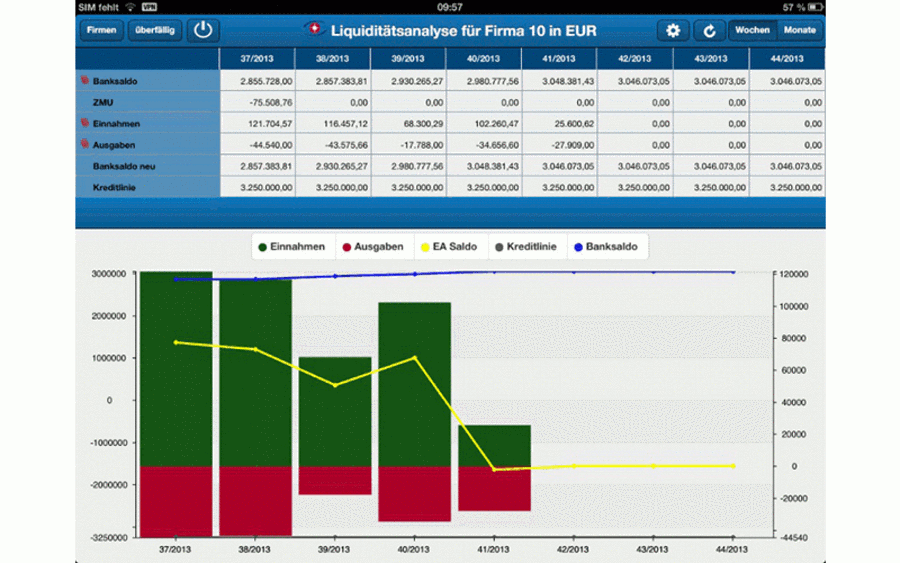Open the Firmen list
The image size is (900, 563).
click(x=102, y=30)
